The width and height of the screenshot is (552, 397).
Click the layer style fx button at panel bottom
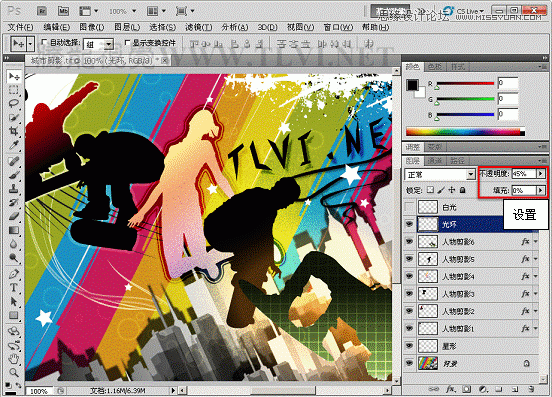(x=451, y=389)
